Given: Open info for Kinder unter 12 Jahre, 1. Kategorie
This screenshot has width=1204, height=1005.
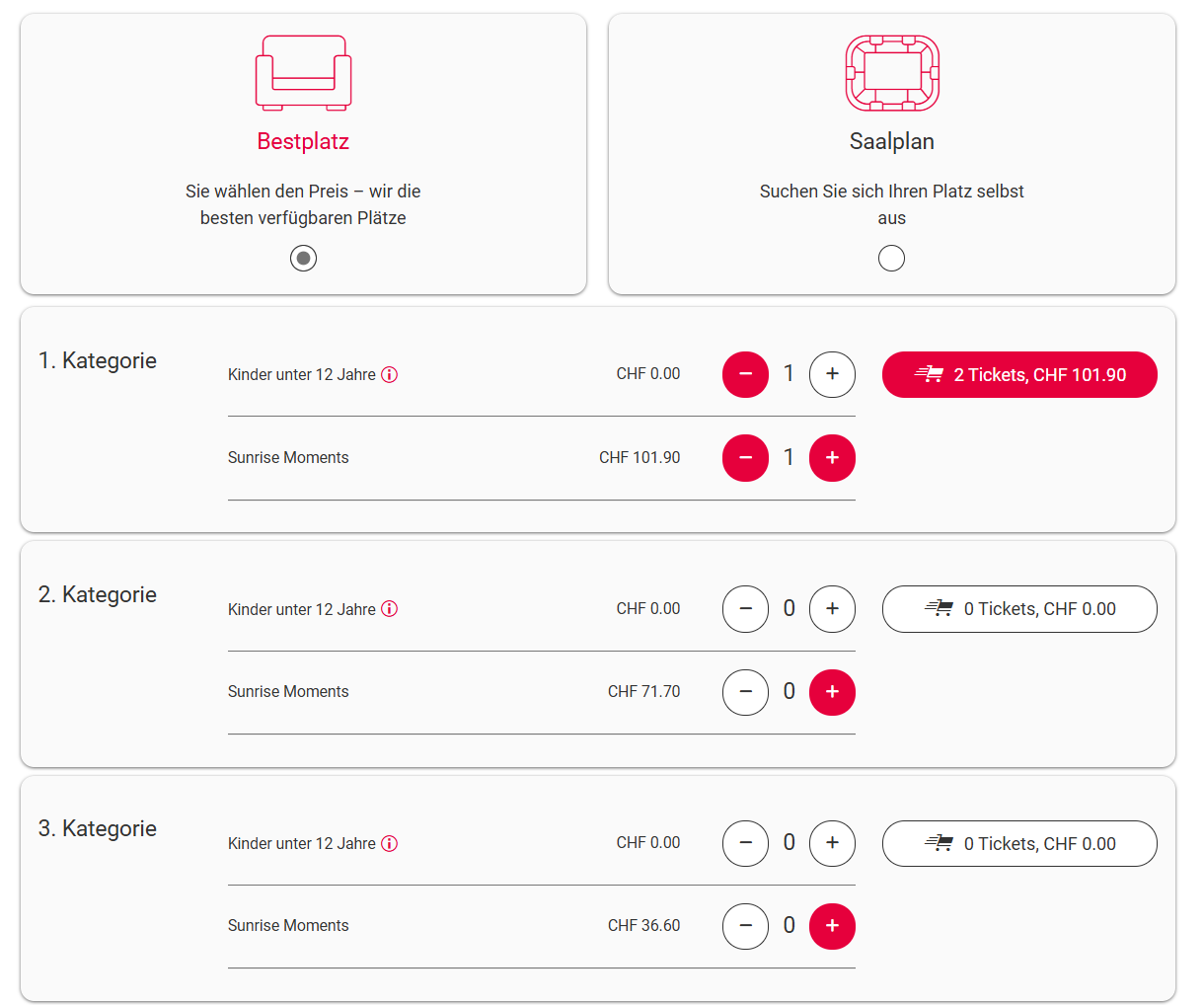Looking at the screenshot, I should [x=390, y=374].
